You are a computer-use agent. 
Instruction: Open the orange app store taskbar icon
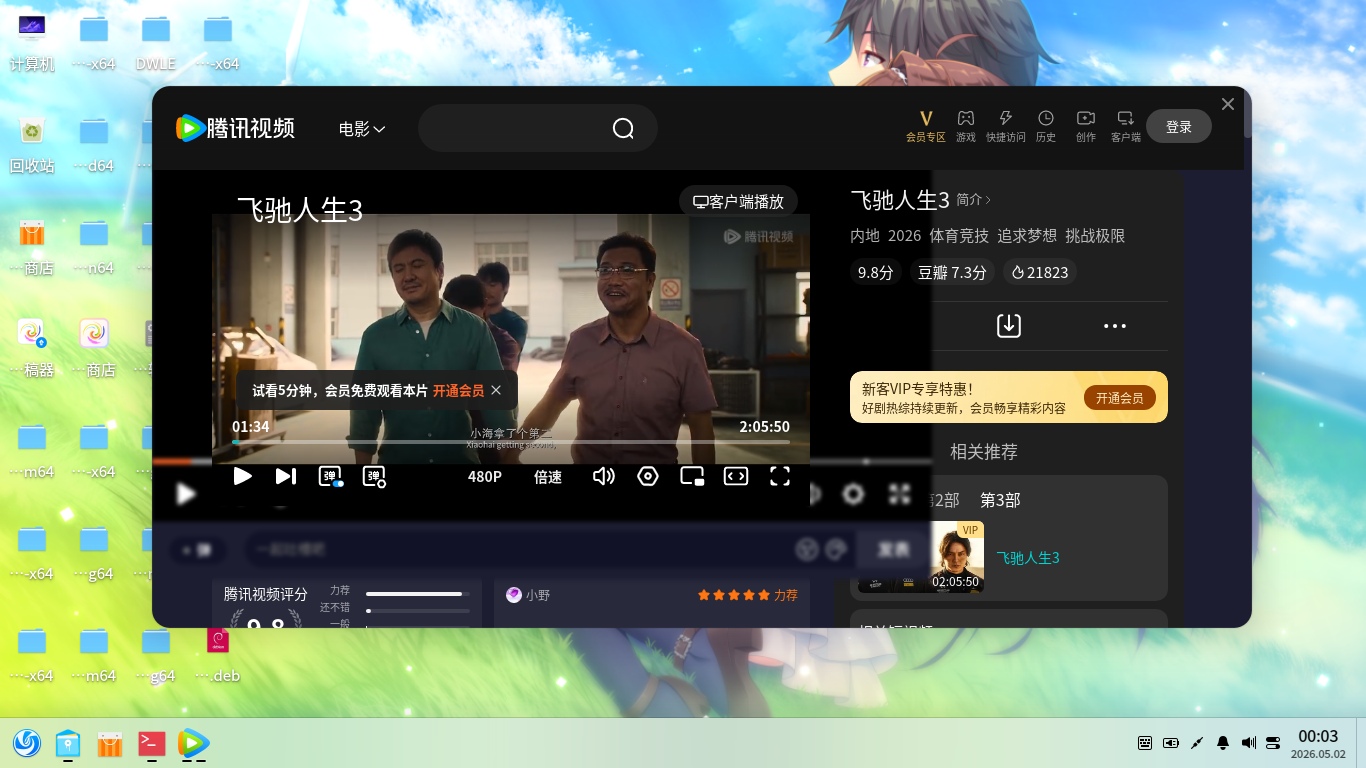point(109,743)
